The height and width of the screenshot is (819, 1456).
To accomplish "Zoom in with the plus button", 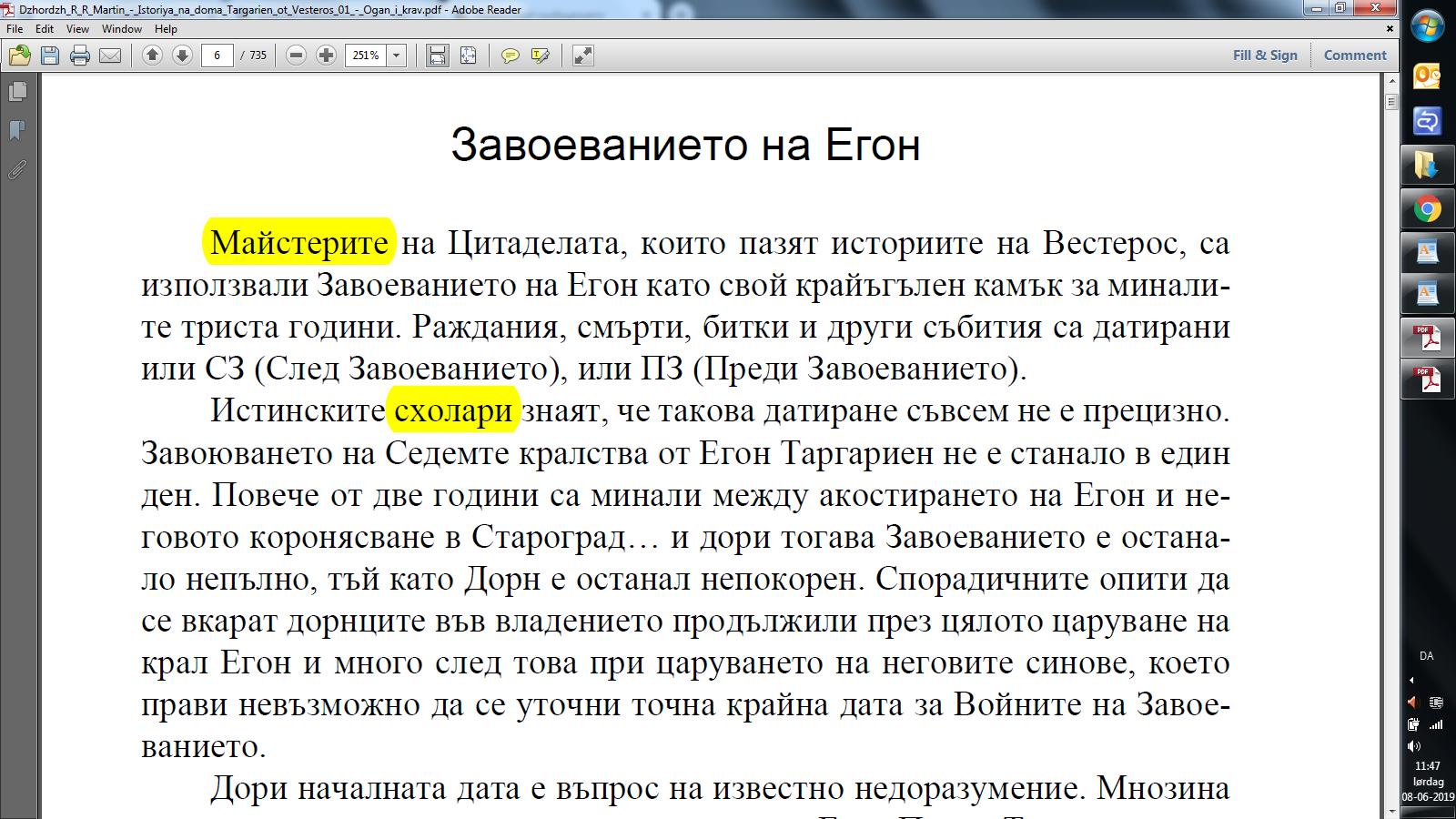I will [326, 56].
